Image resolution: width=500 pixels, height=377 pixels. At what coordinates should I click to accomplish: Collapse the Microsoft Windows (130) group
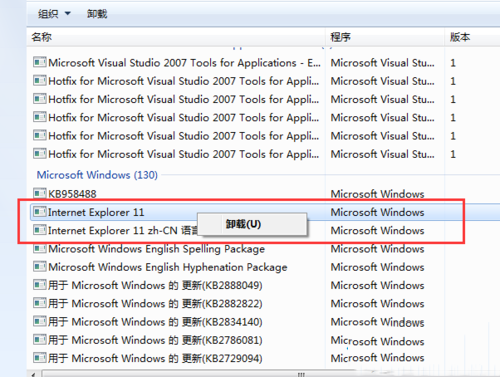pos(97,175)
